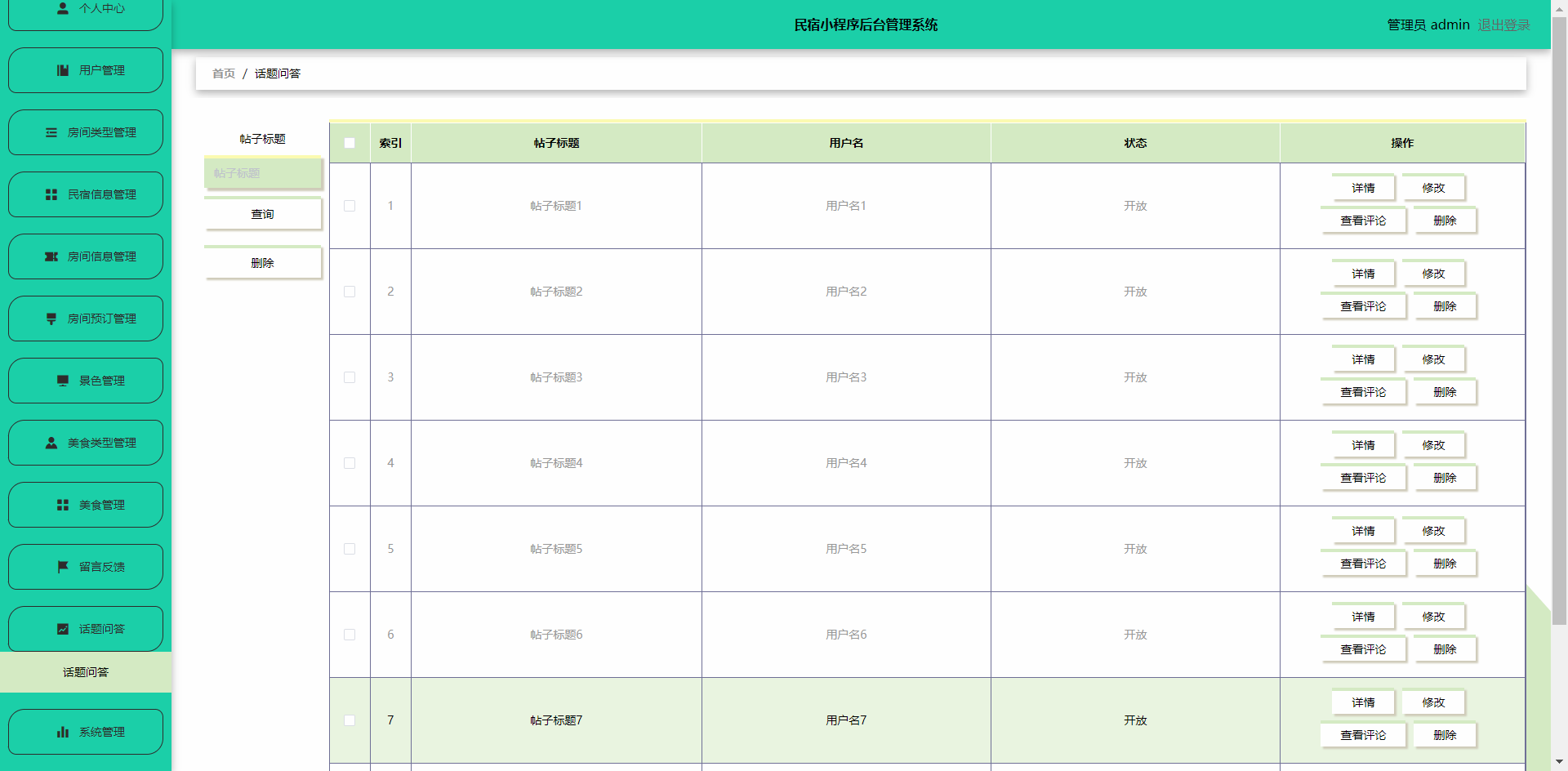This screenshot has width=1568, height=771.
Task: Click the 用户管理 sidebar icon
Action: [x=63, y=70]
